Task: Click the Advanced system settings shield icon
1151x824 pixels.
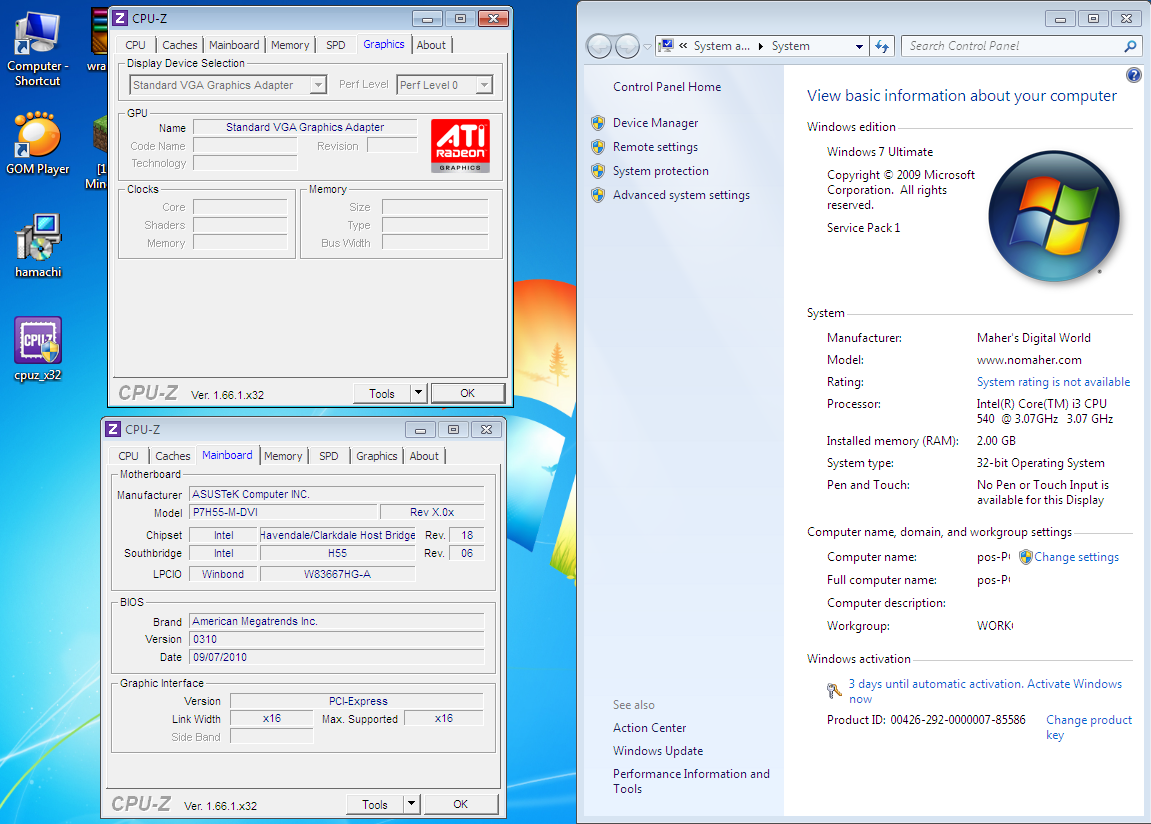Action: (x=598, y=195)
